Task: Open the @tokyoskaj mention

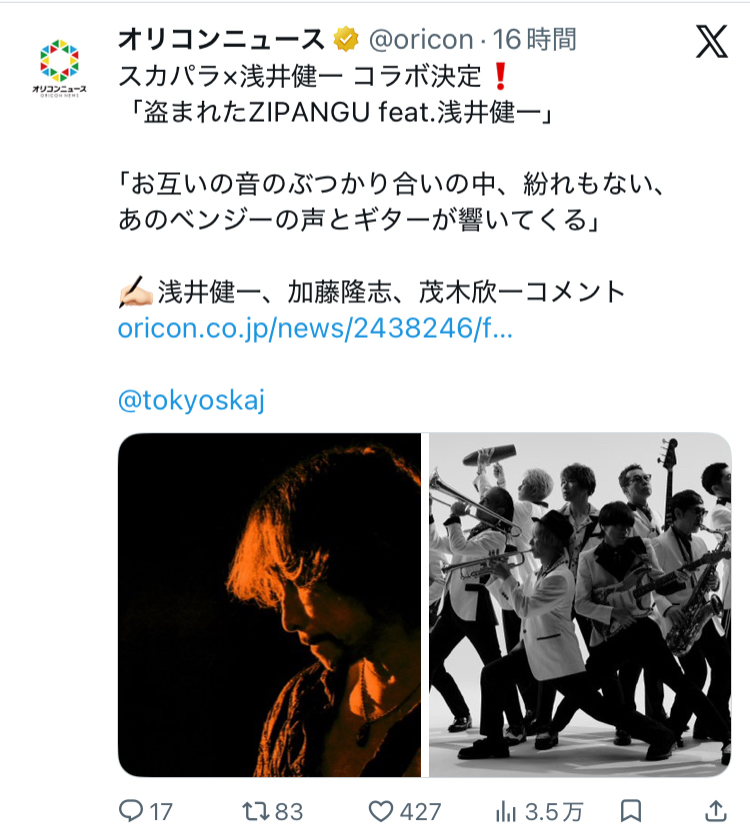Action: click(x=191, y=400)
